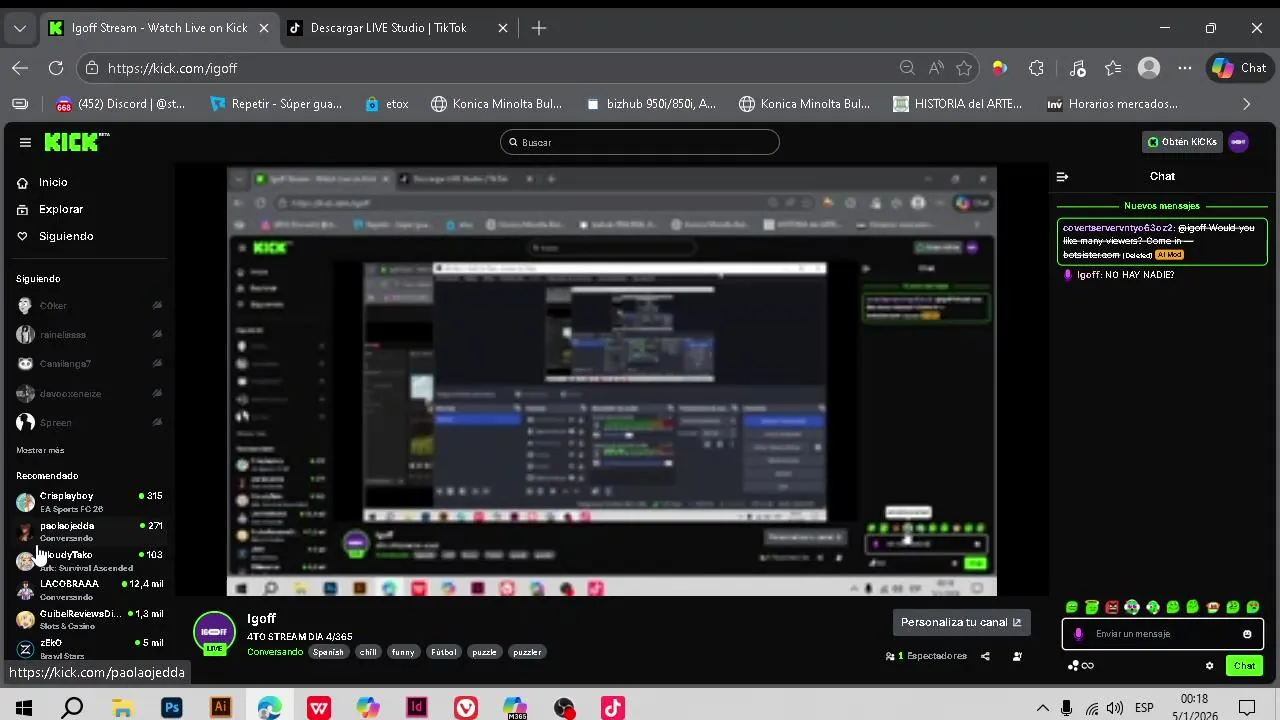
Task: Open followed channel Spreen
Action: point(88,422)
